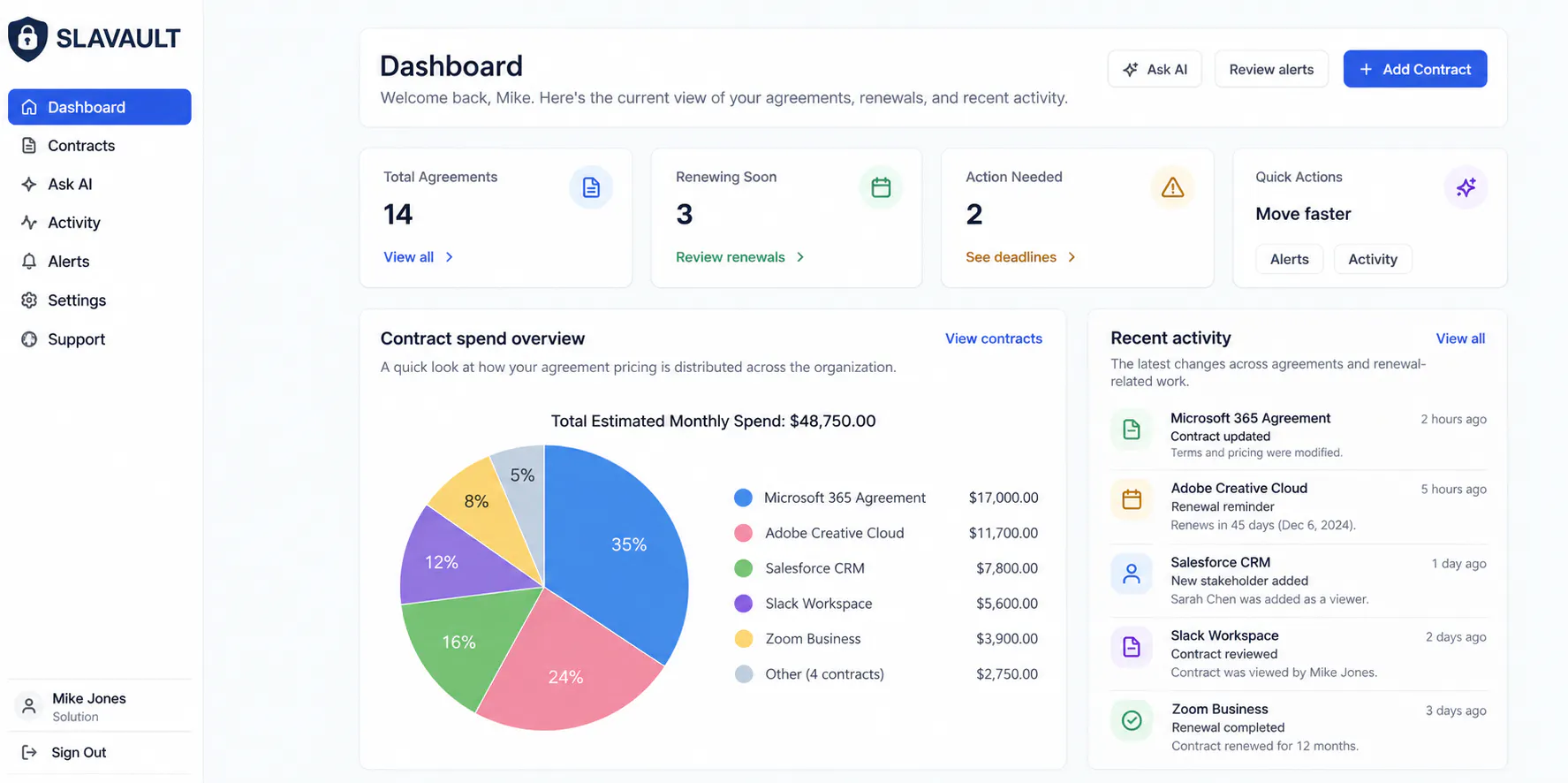
Task: Click the gear icon for Settings in sidebar
Action: 29,300
